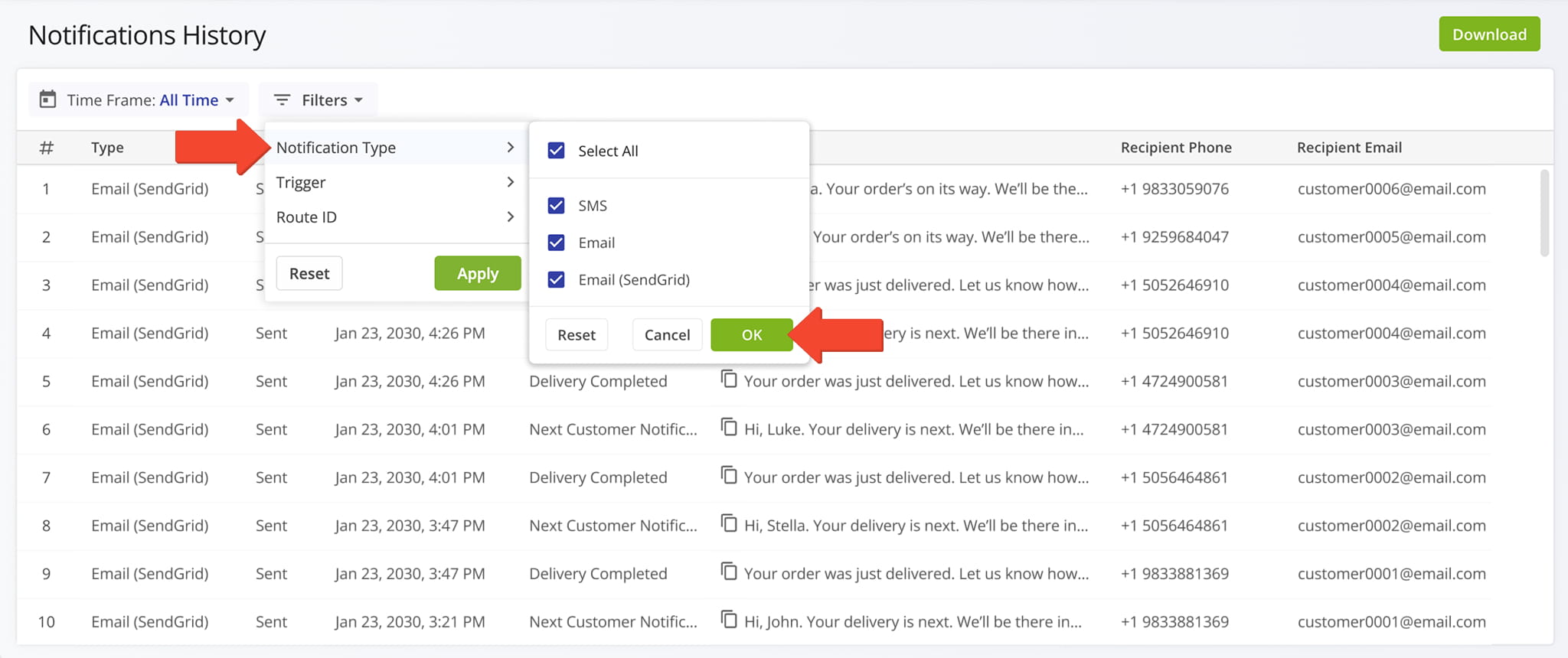Copy message icon in row 5

pyautogui.click(x=729, y=379)
